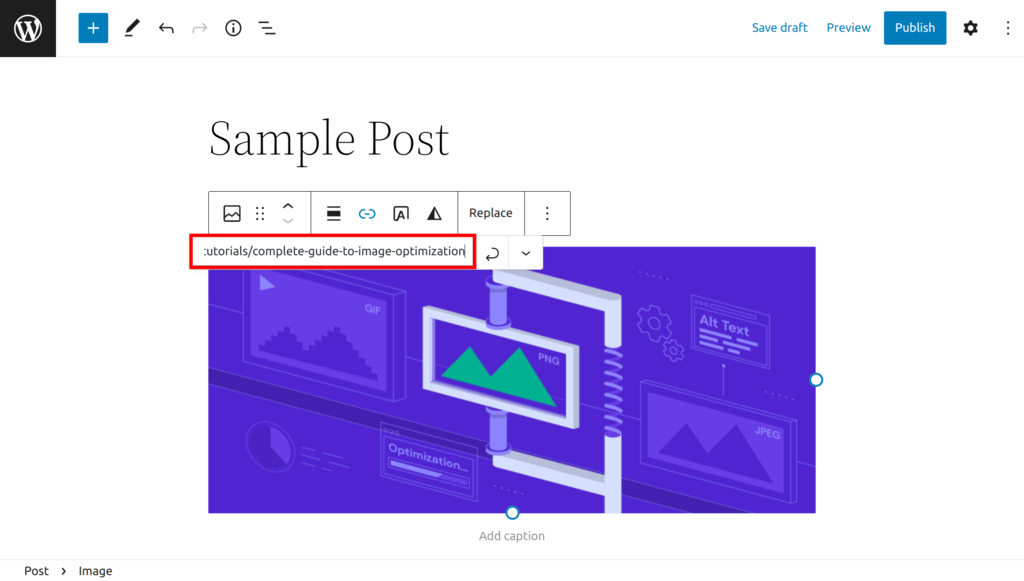Add text over the image
This screenshot has height=581, width=1024.
[401, 213]
